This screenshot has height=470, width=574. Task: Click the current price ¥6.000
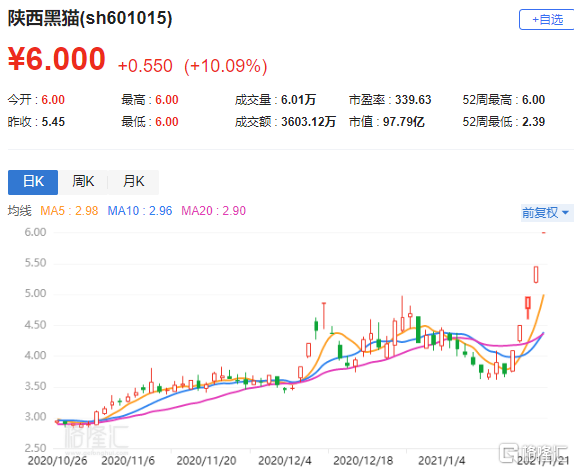tap(57, 59)
